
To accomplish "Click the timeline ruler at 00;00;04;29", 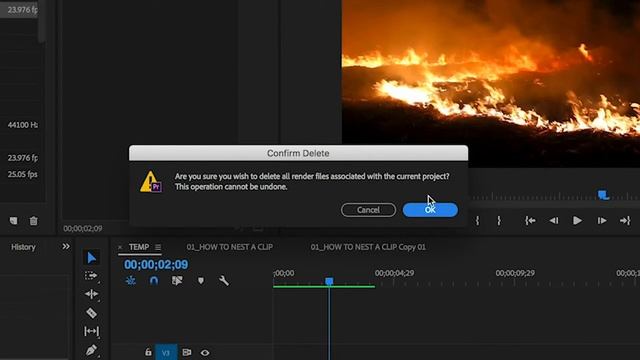I will point(394,273).
